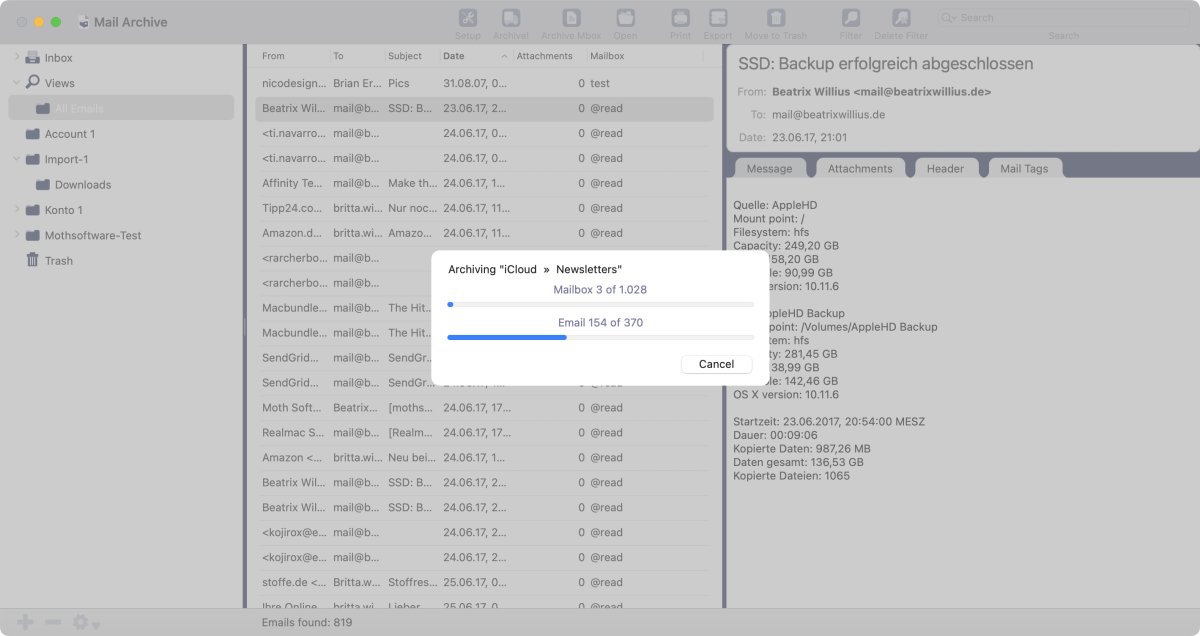This screenshot has height=636, width=1200.
Task: Sort emails by the Date column header
Action: [468, 56]
